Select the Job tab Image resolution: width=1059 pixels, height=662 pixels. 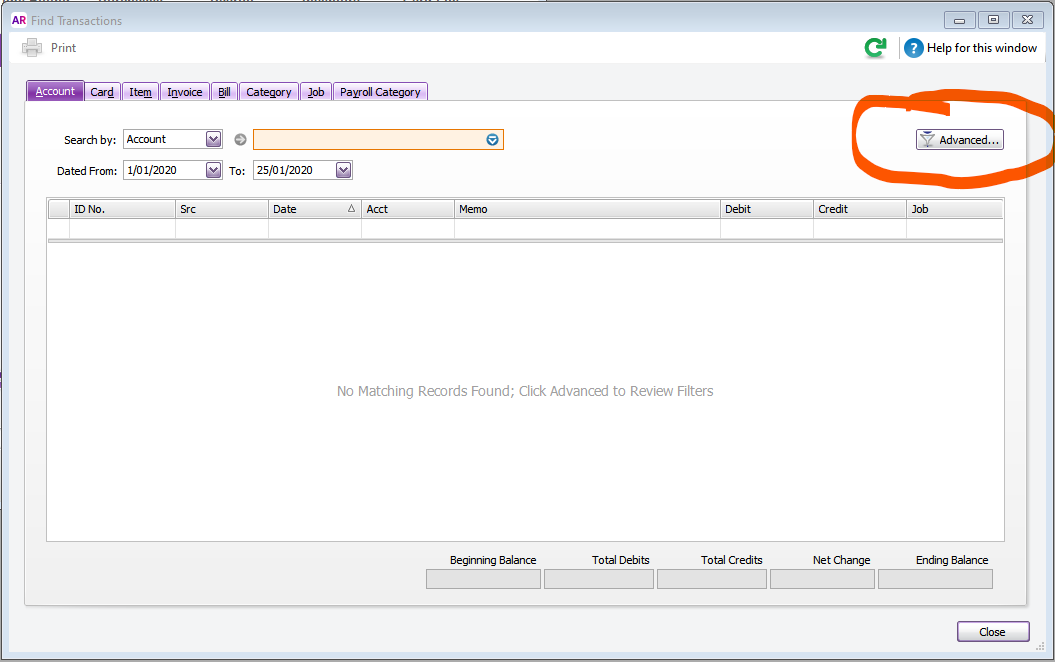315,91
